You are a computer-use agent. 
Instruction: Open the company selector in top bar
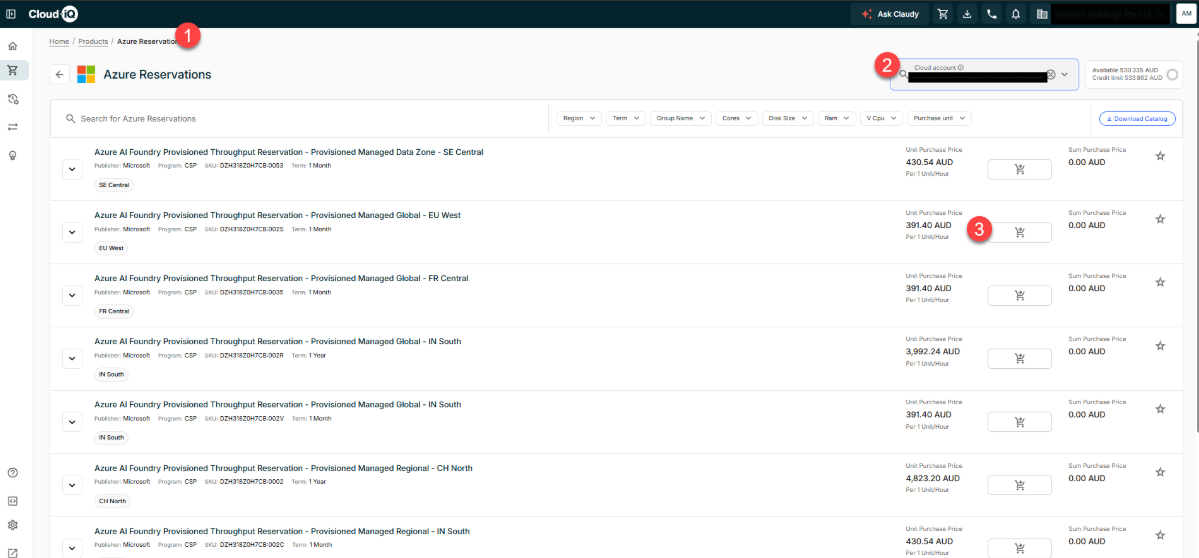[x=1102, y=14]
